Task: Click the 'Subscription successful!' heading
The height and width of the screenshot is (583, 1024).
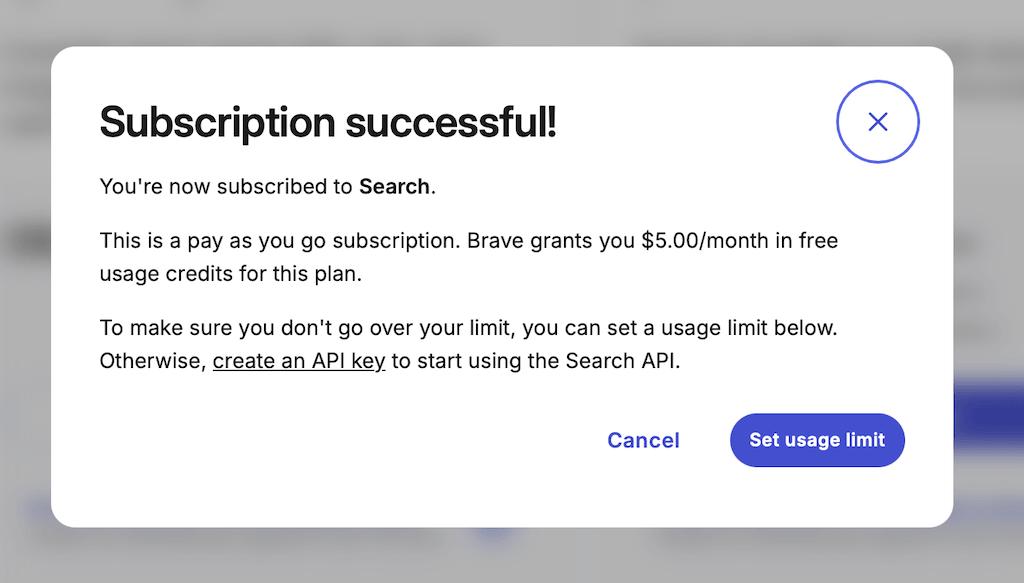Action: click(328, 122)
